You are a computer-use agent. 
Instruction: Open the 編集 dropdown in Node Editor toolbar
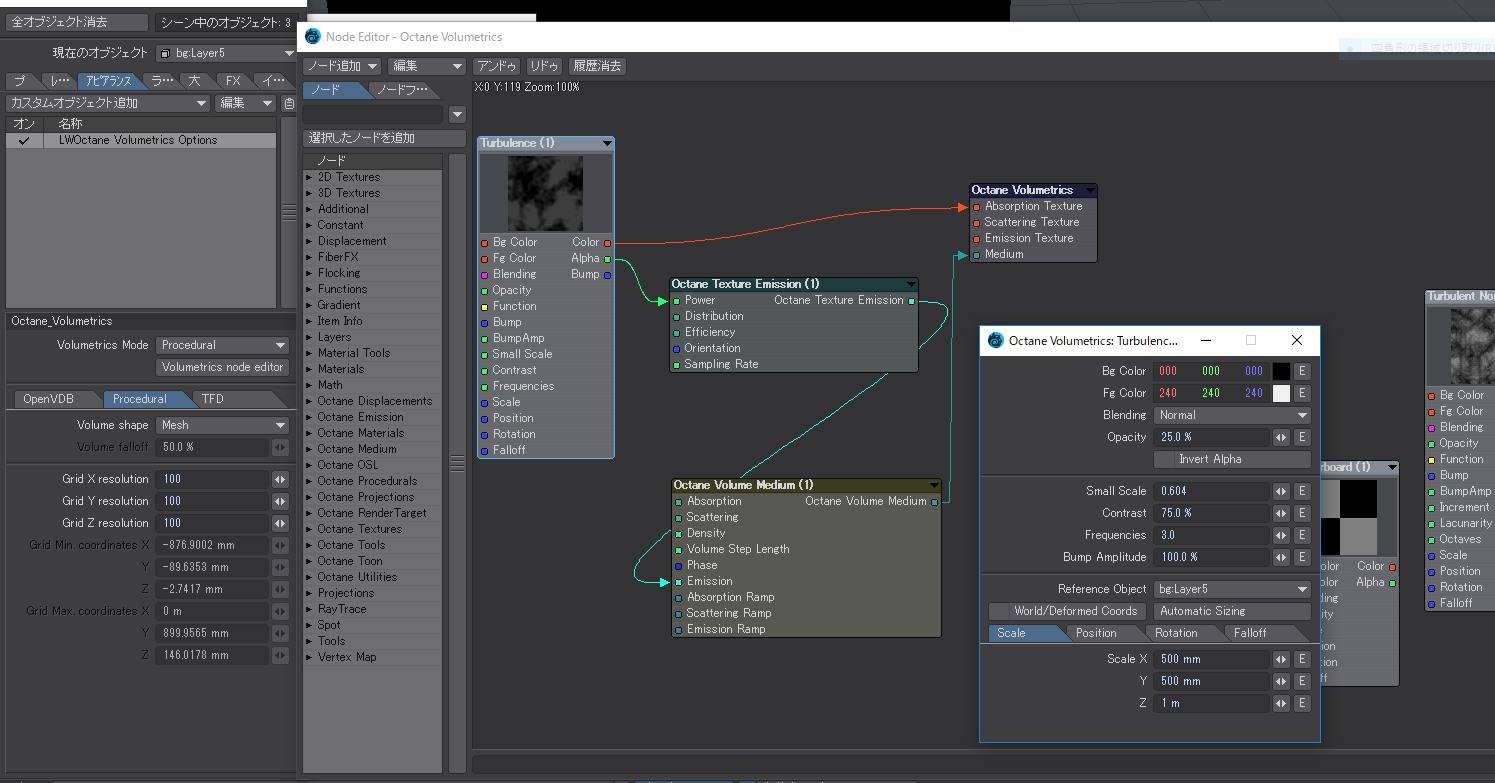(428, 66)
